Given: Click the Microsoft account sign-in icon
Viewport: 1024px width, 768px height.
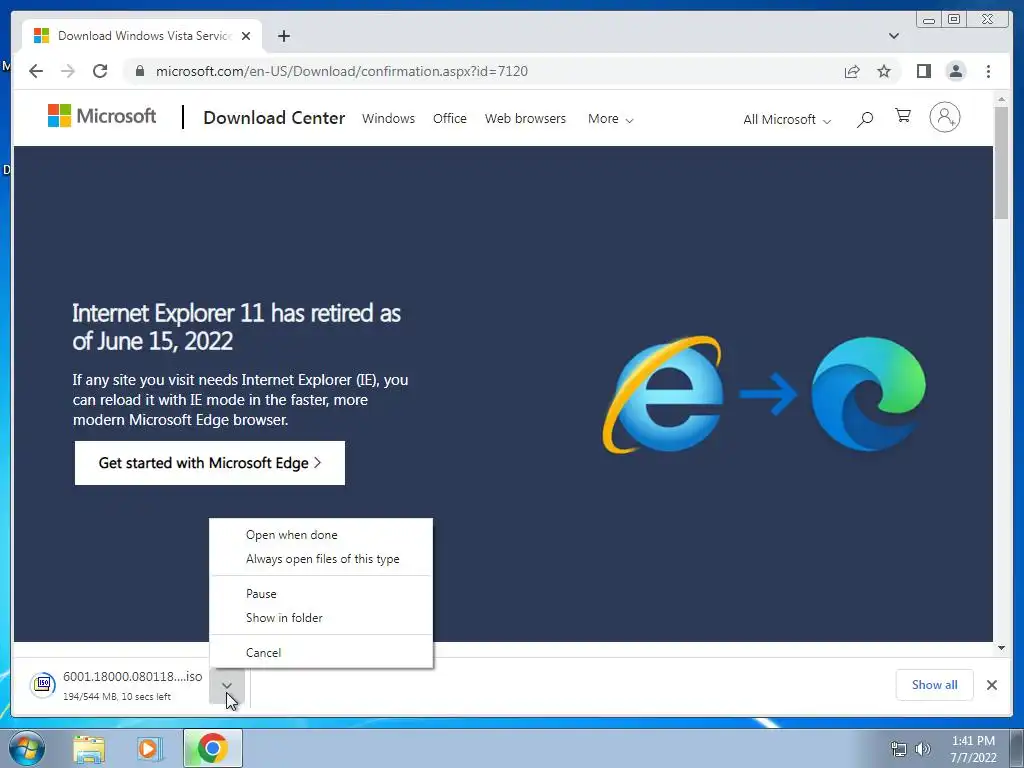Looking at the screenshot, I should point(944,118).
